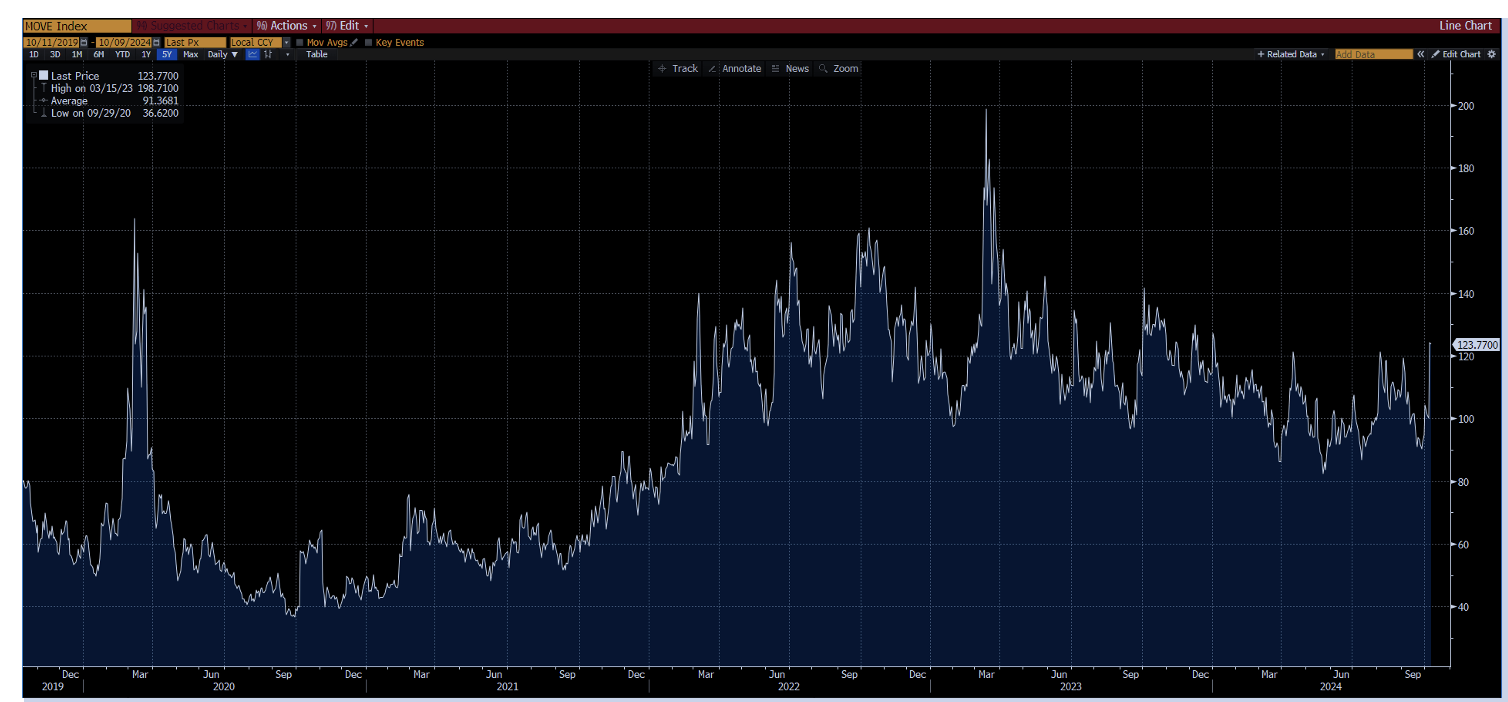Collapse the Last Price legend tree
The image size is (1508, 702).
(33, 76)
